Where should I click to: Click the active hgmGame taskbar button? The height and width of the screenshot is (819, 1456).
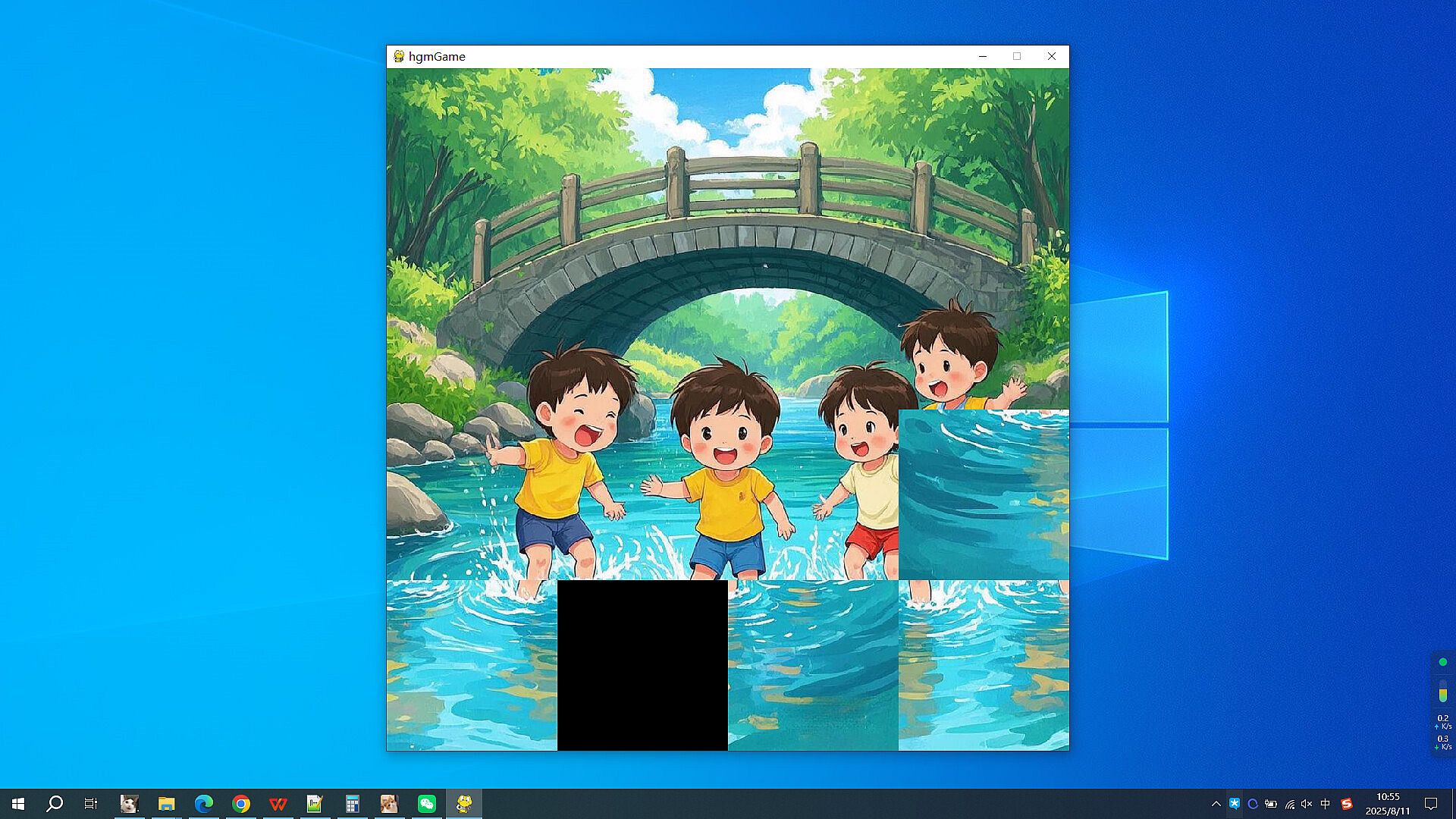click(464, 804)
